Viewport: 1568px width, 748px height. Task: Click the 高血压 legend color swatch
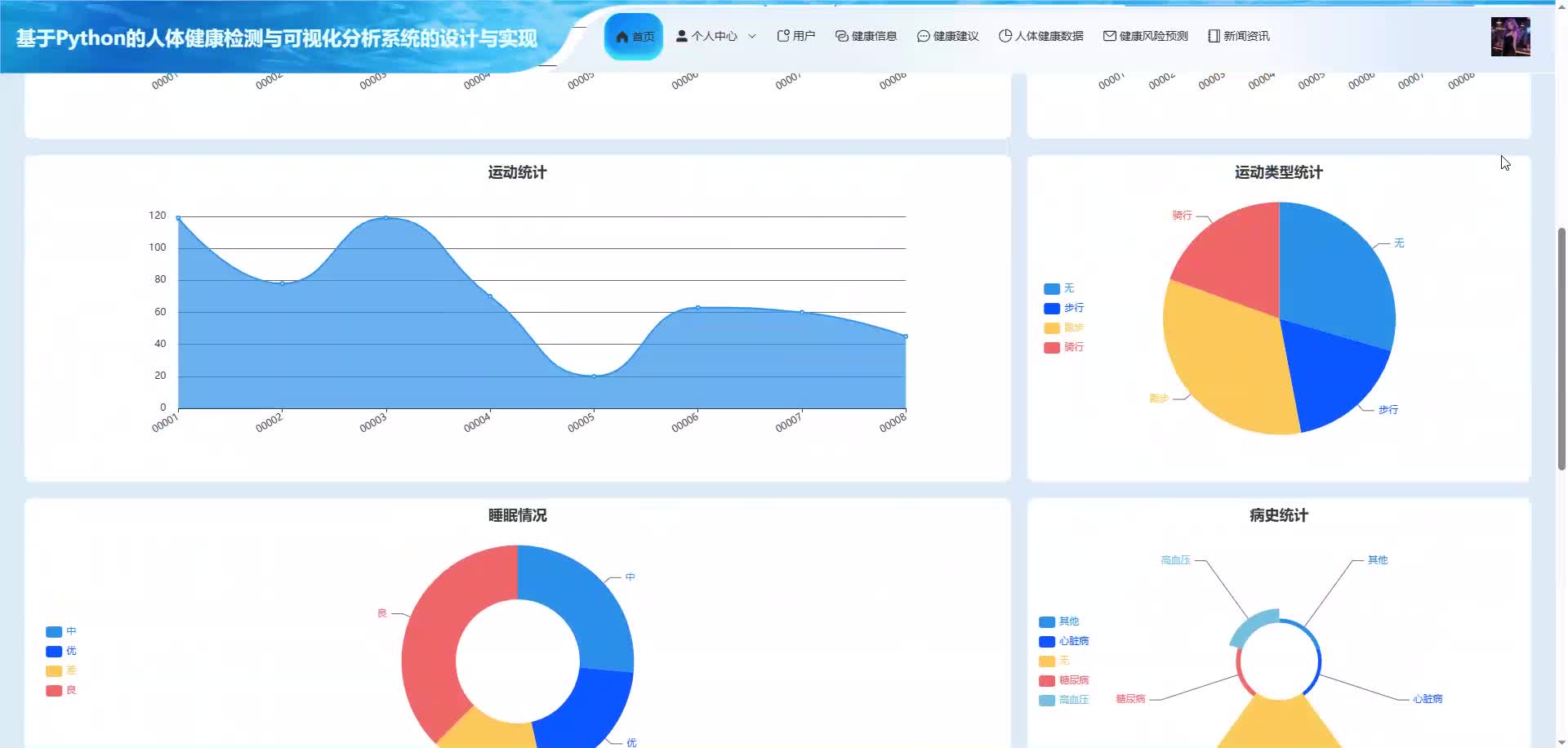click(x=1047, y=700)
